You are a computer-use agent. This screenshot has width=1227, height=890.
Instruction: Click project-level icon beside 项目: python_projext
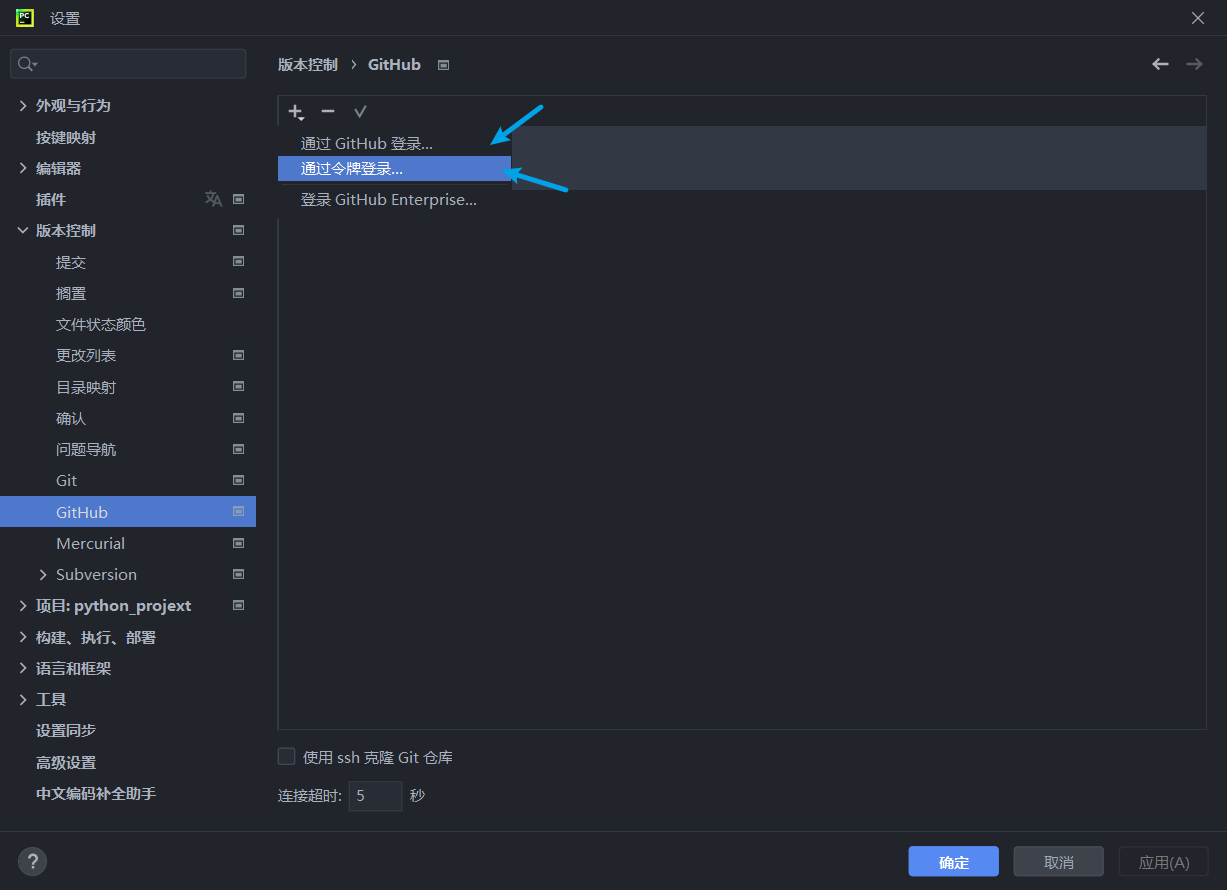239,605
